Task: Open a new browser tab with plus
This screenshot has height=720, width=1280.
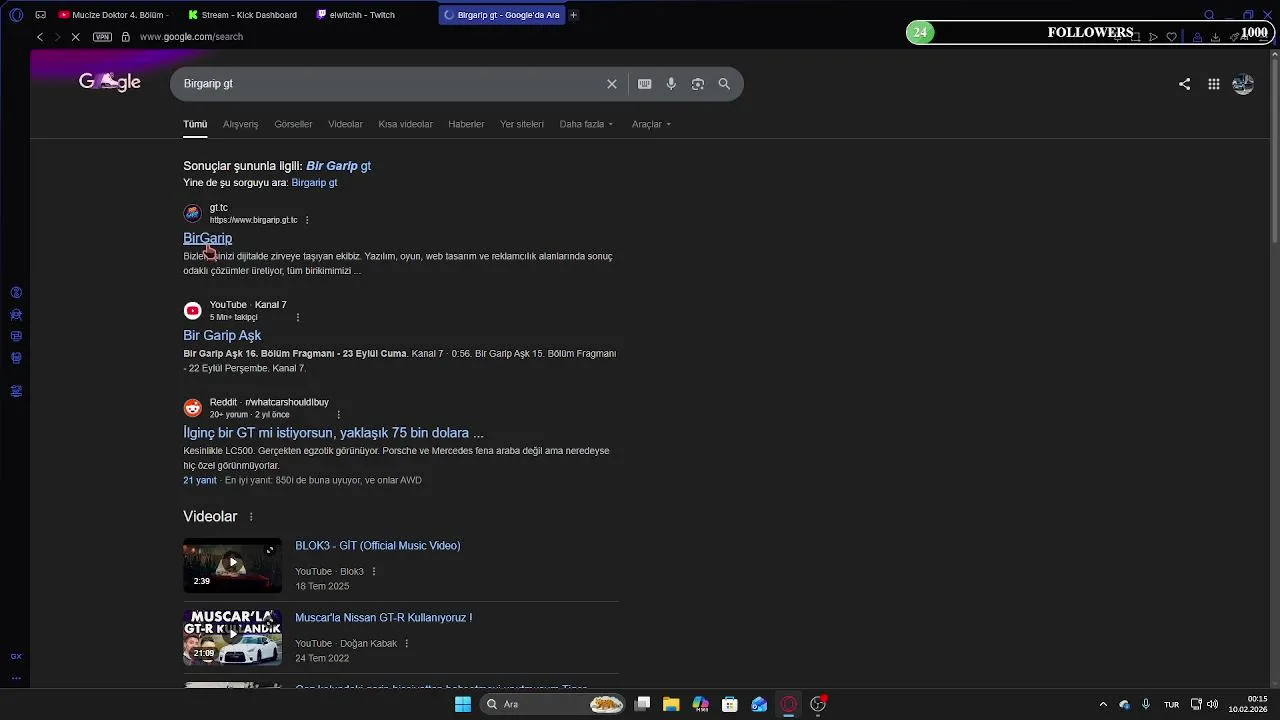Action: click(574, 15)
